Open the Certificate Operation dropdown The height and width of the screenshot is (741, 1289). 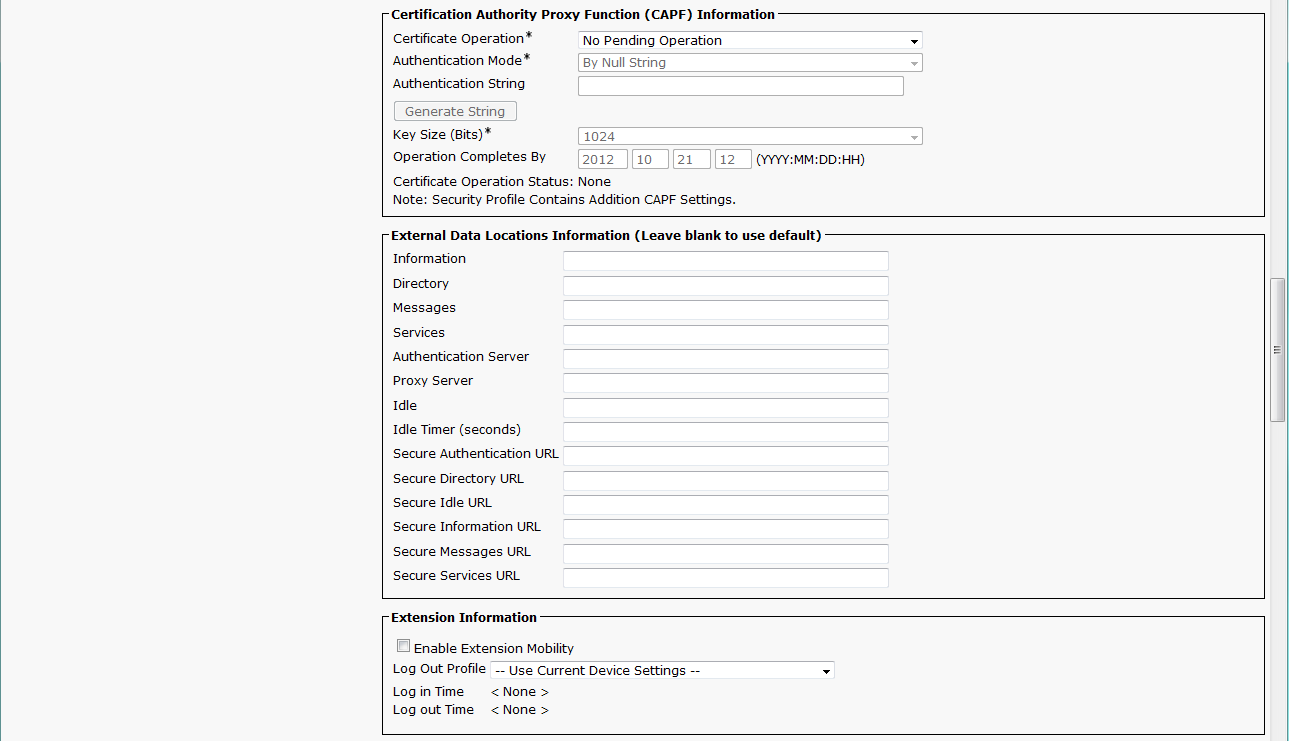coord(750,41)
